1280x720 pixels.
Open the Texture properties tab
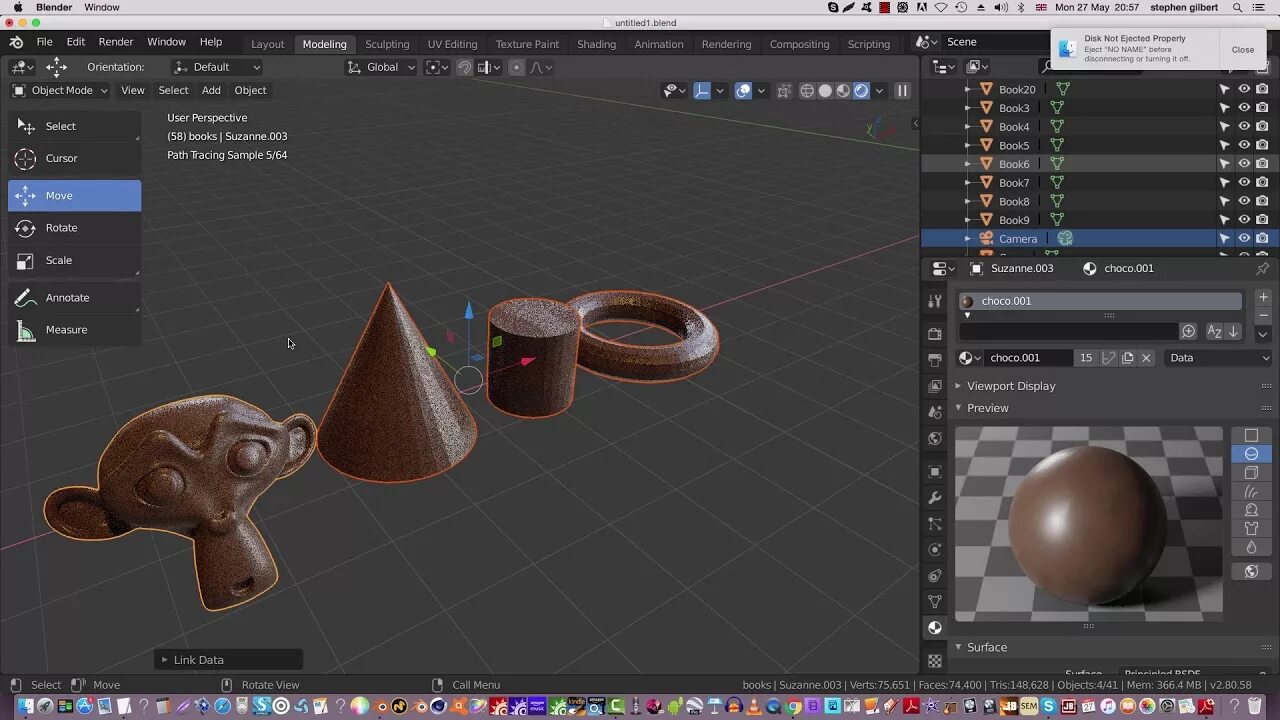point(935,661)
